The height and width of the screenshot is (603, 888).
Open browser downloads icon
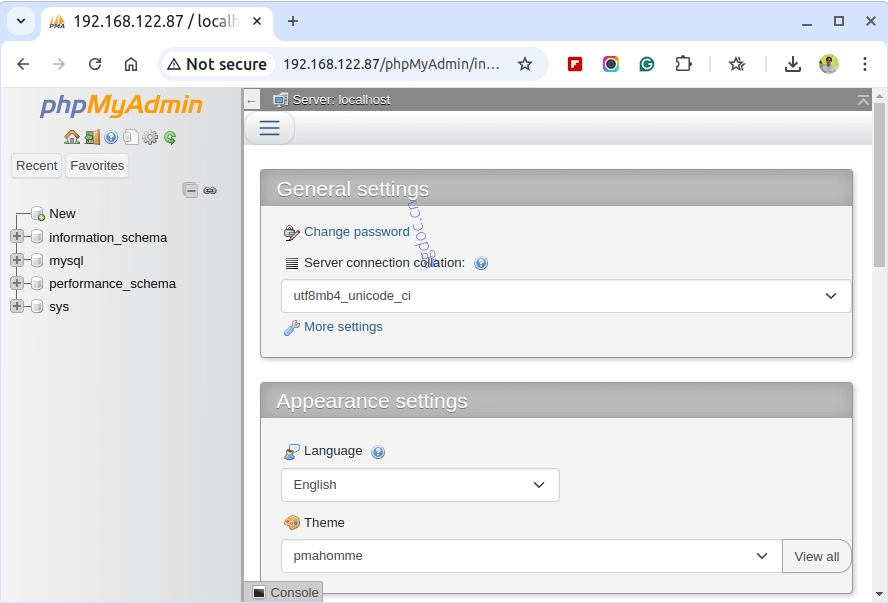pyautogui.click(x=793, y=64)
